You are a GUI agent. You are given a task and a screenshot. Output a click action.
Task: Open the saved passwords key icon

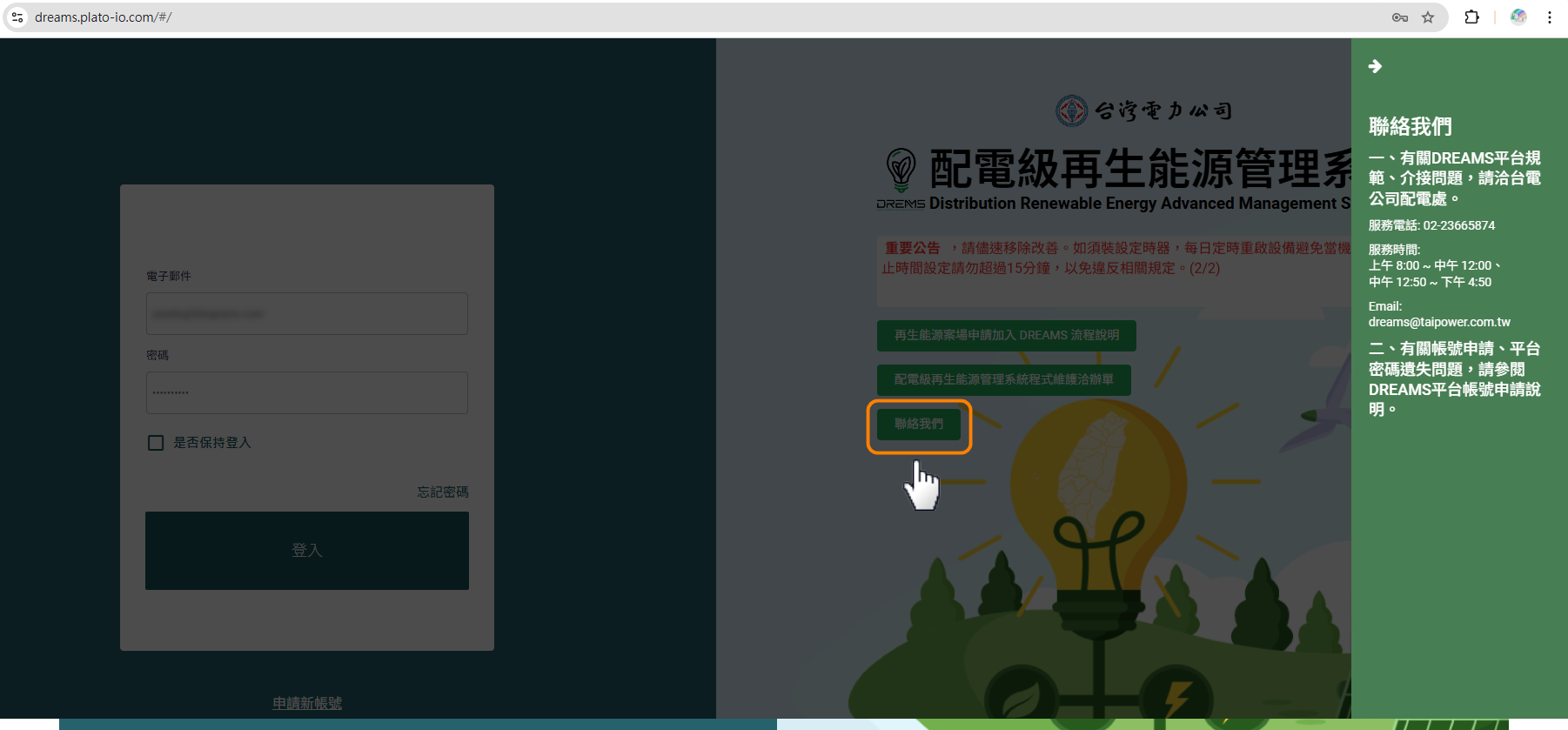1400,17
